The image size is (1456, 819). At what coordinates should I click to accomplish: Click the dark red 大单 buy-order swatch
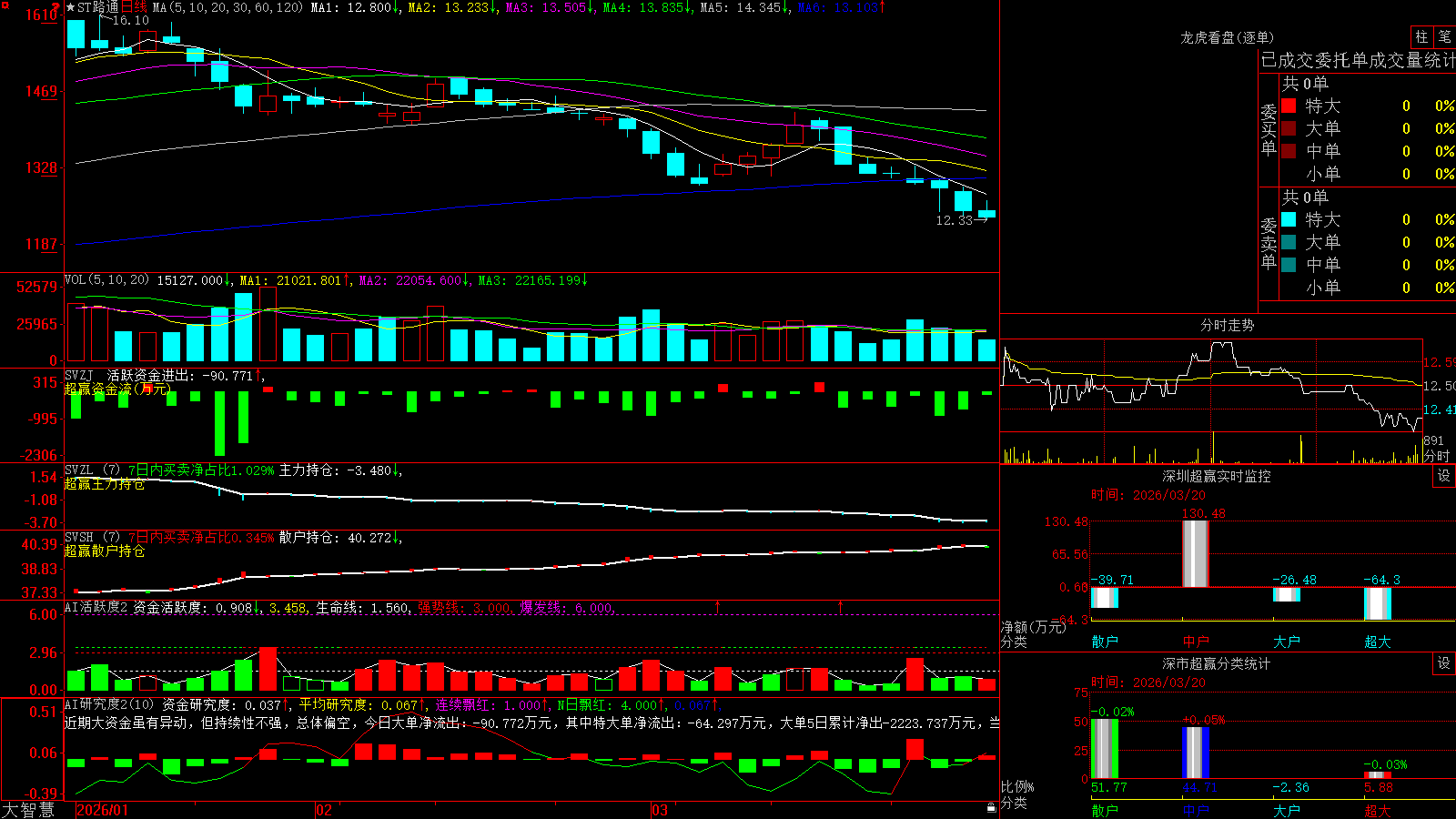[x=1289, y=128]
